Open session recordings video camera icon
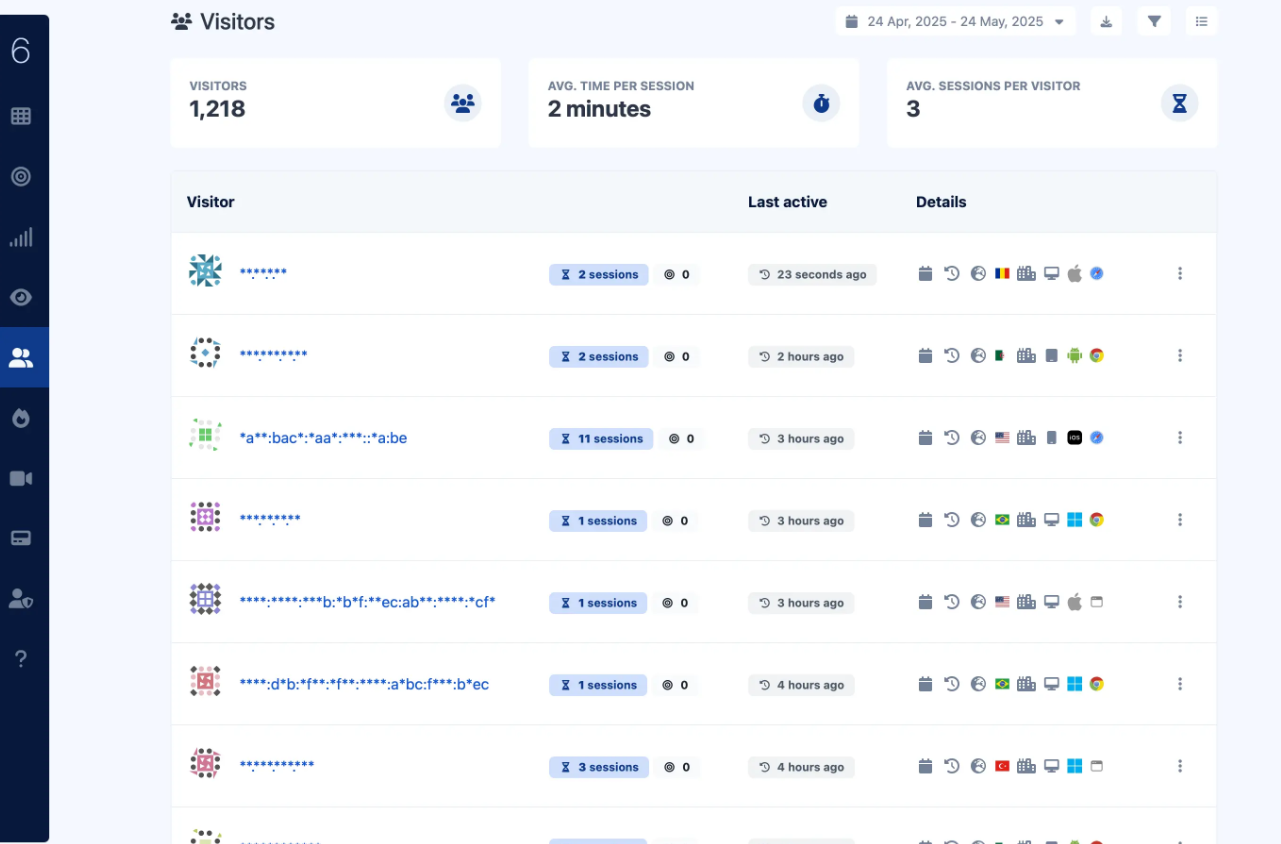 pos(21,479)
